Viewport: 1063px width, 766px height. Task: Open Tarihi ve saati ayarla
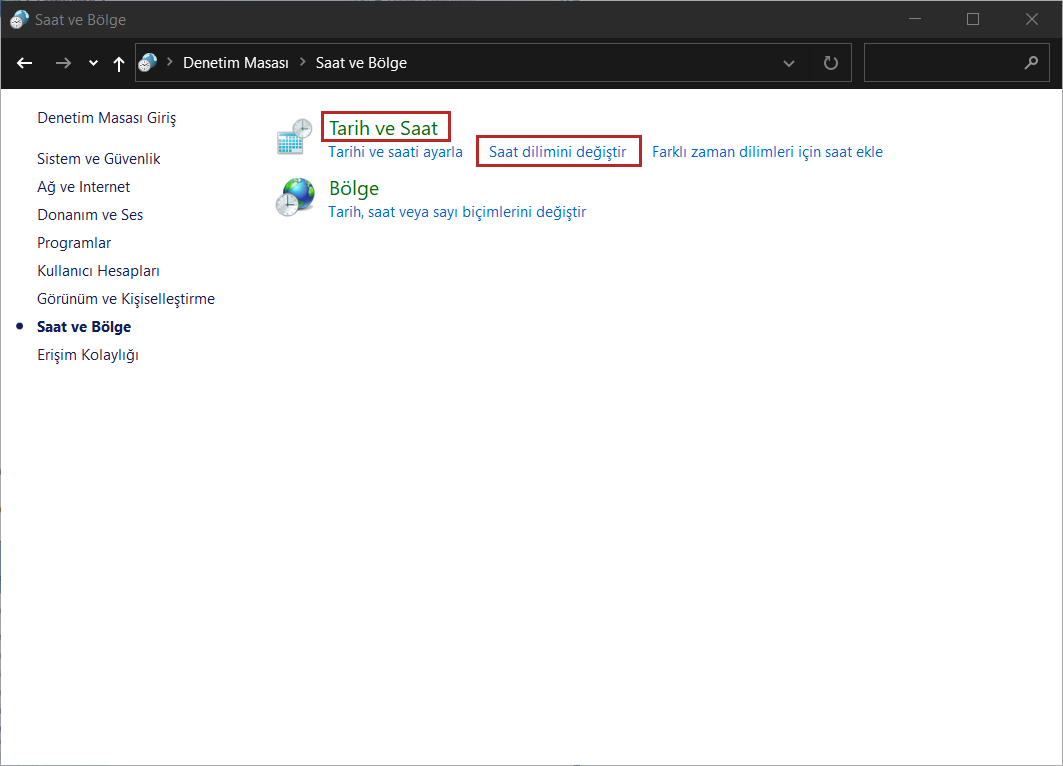coord(395,152)
